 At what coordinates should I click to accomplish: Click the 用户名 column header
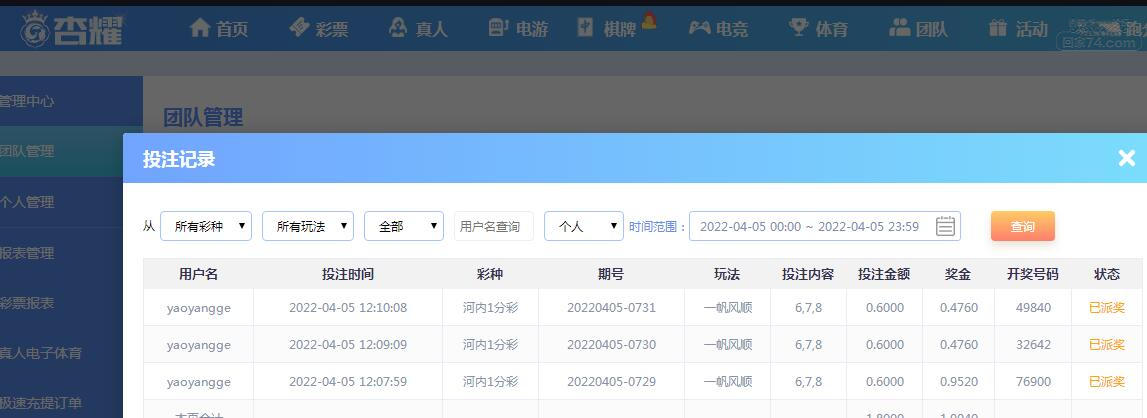(198, 274)
